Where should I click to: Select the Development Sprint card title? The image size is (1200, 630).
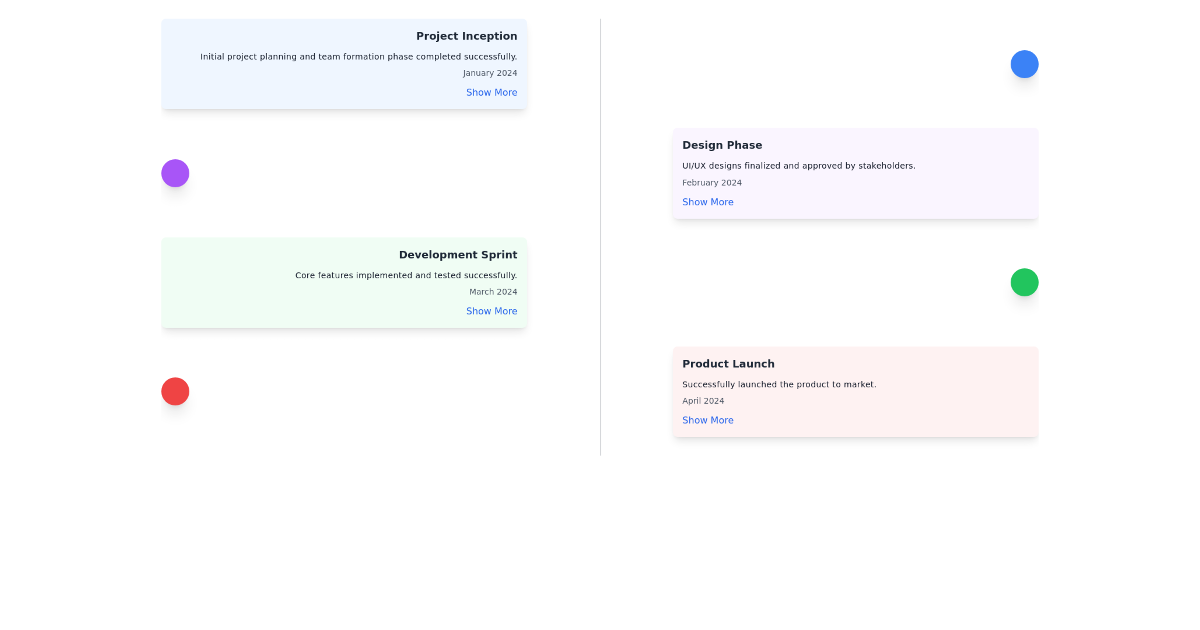tap(458, 254)
